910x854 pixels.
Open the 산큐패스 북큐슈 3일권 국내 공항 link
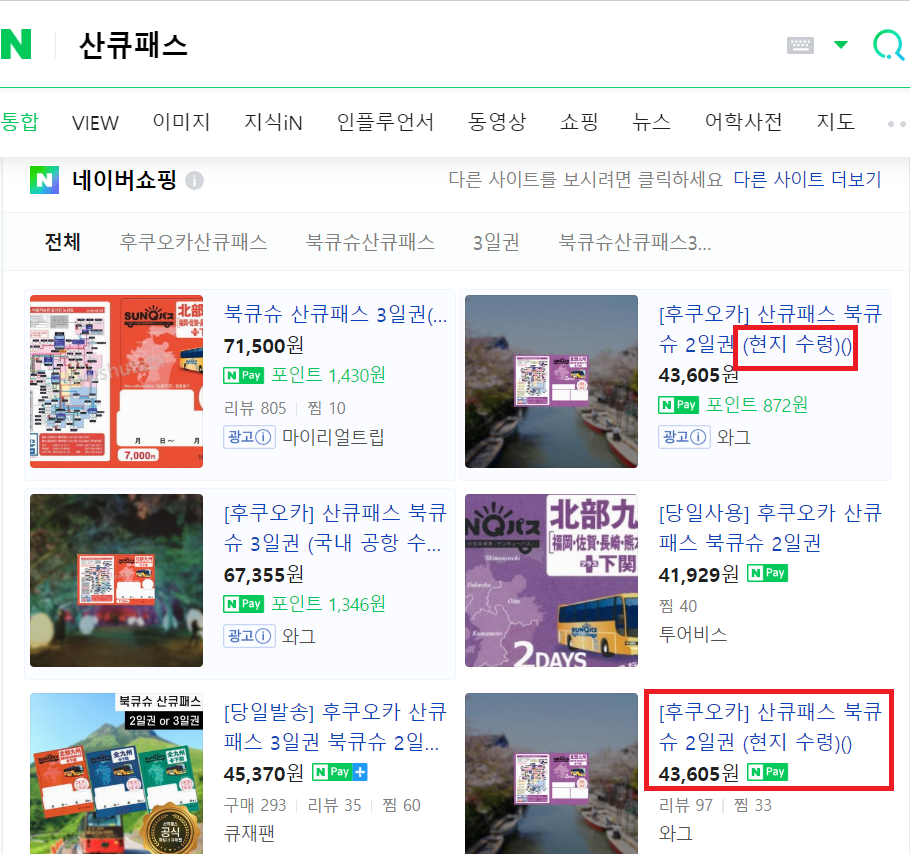(335, 528)
